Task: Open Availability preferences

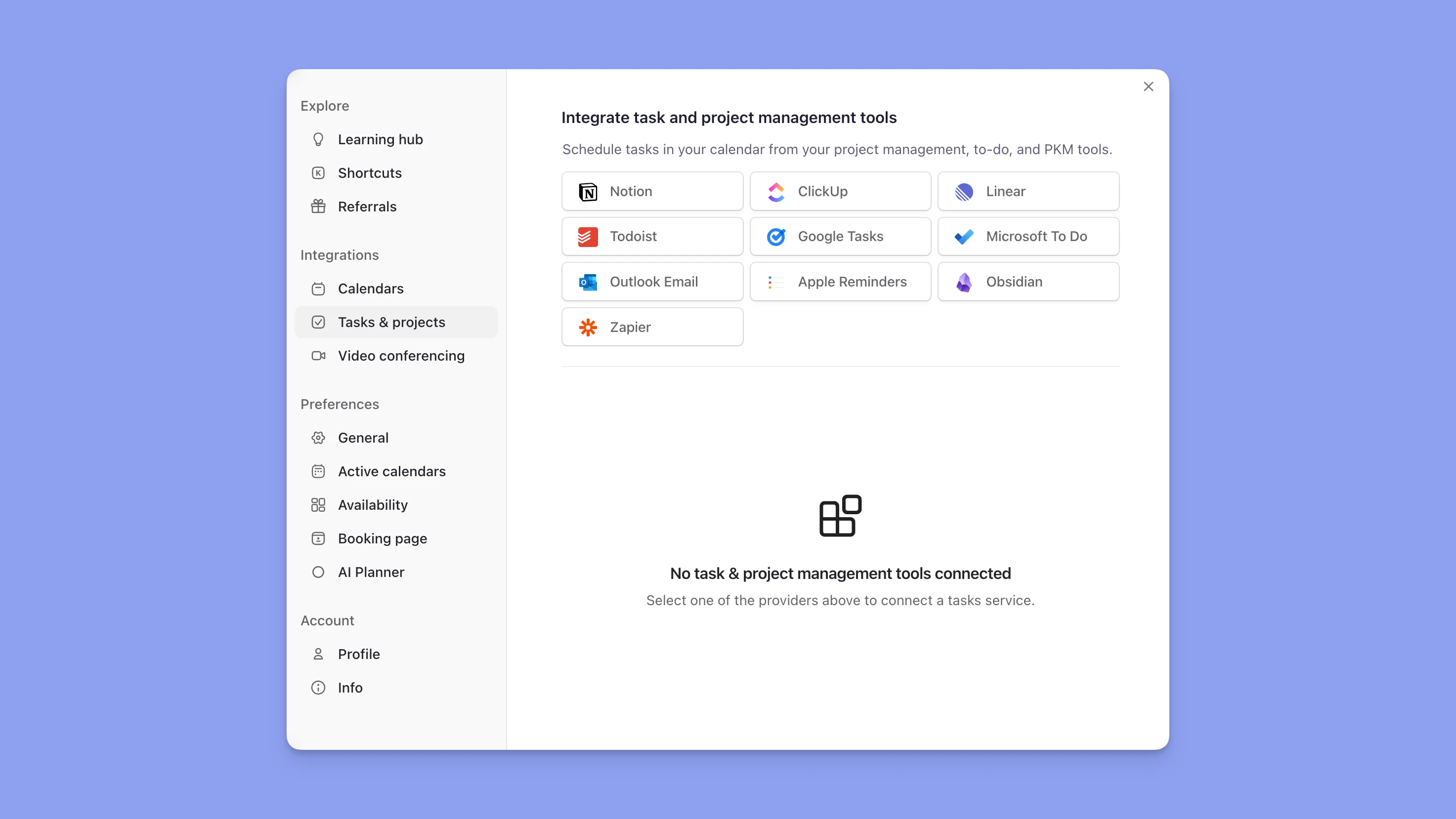Action: click(x=372, y=504)
